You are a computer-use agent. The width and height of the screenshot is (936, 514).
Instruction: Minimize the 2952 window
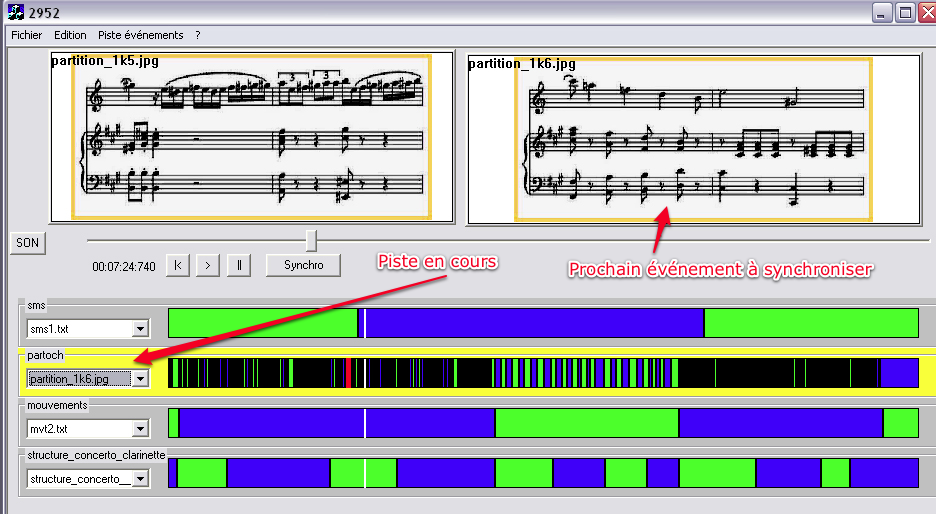tap(882, 13)
